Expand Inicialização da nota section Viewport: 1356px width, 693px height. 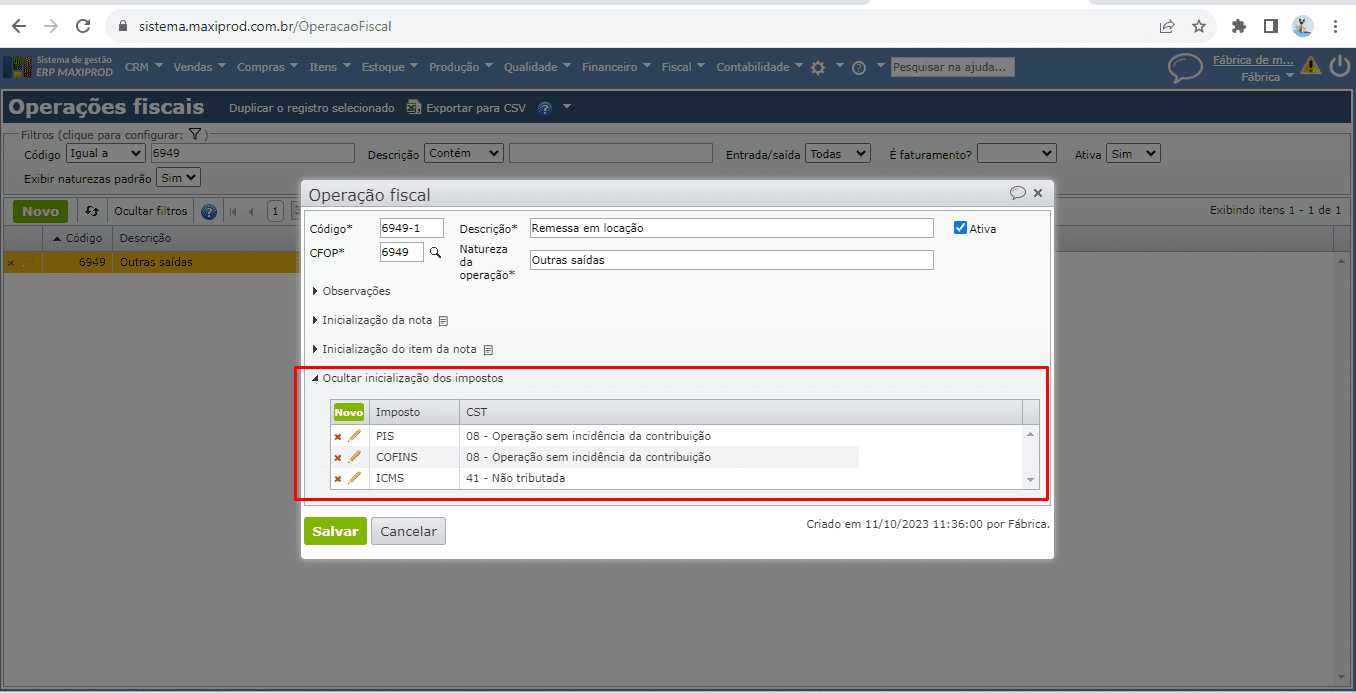coord(372,320)
